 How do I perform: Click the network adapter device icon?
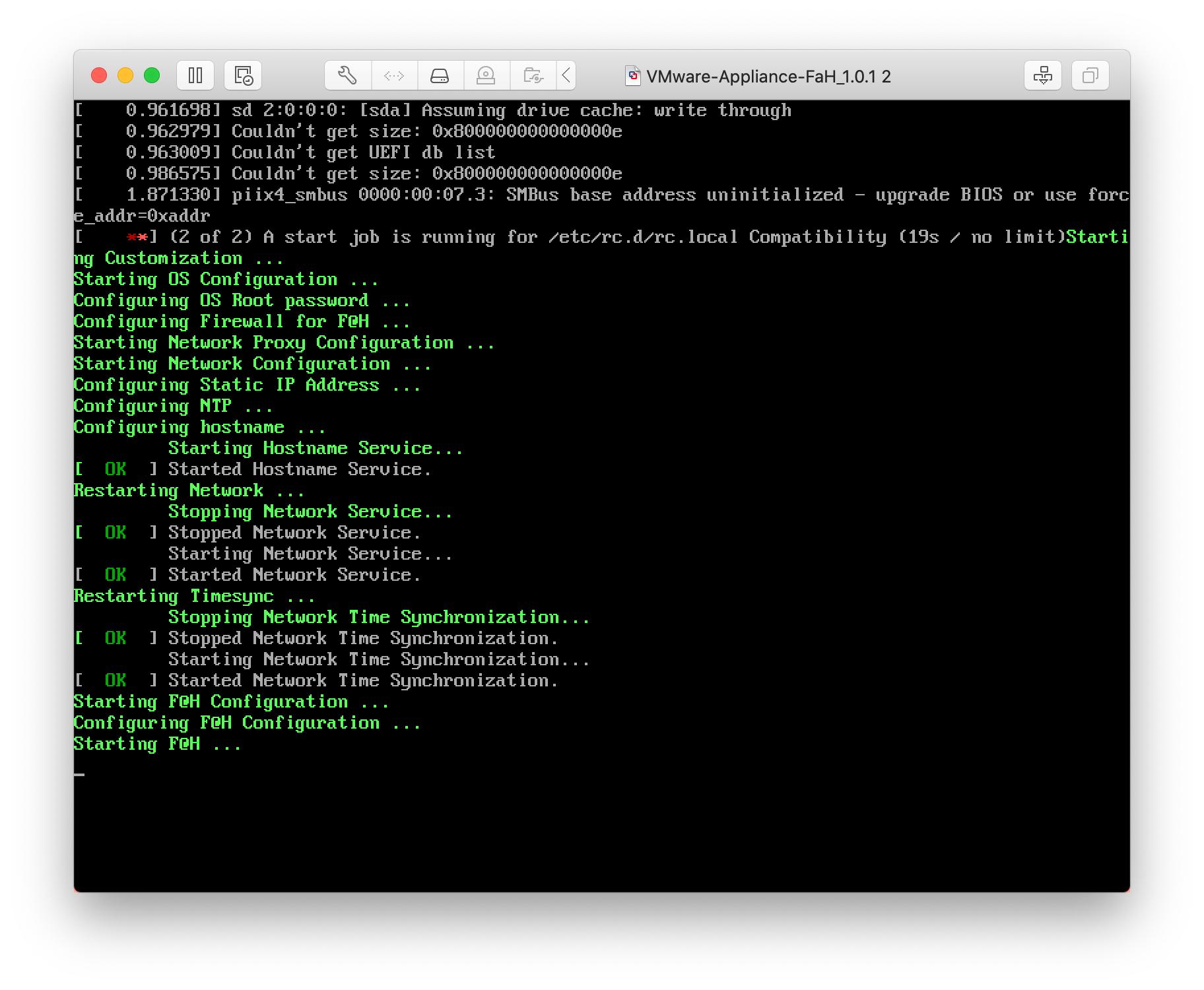(394, 76)
